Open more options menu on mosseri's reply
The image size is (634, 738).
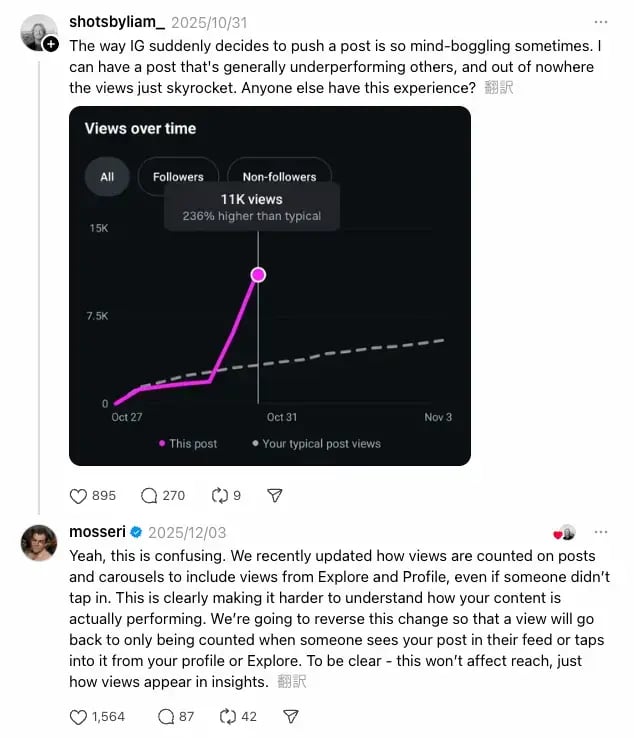pyautogui.click(x=600, y=532)
